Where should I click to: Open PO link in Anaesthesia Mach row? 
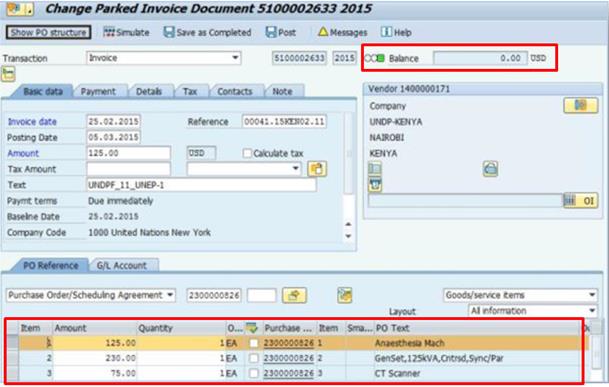click(289, 343)
